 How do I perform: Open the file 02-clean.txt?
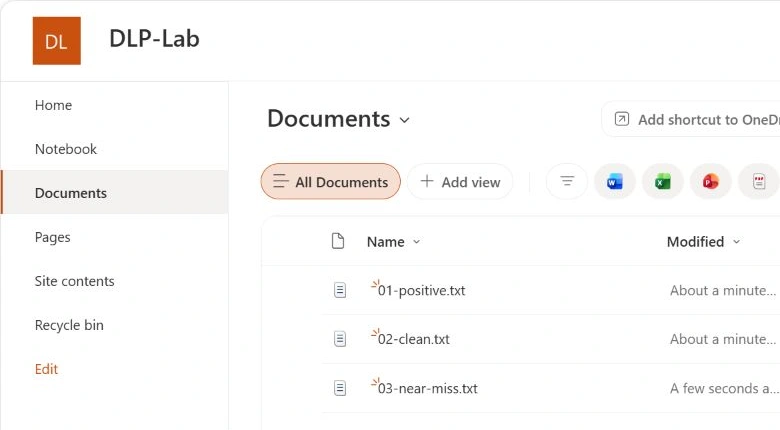(413, 339)
